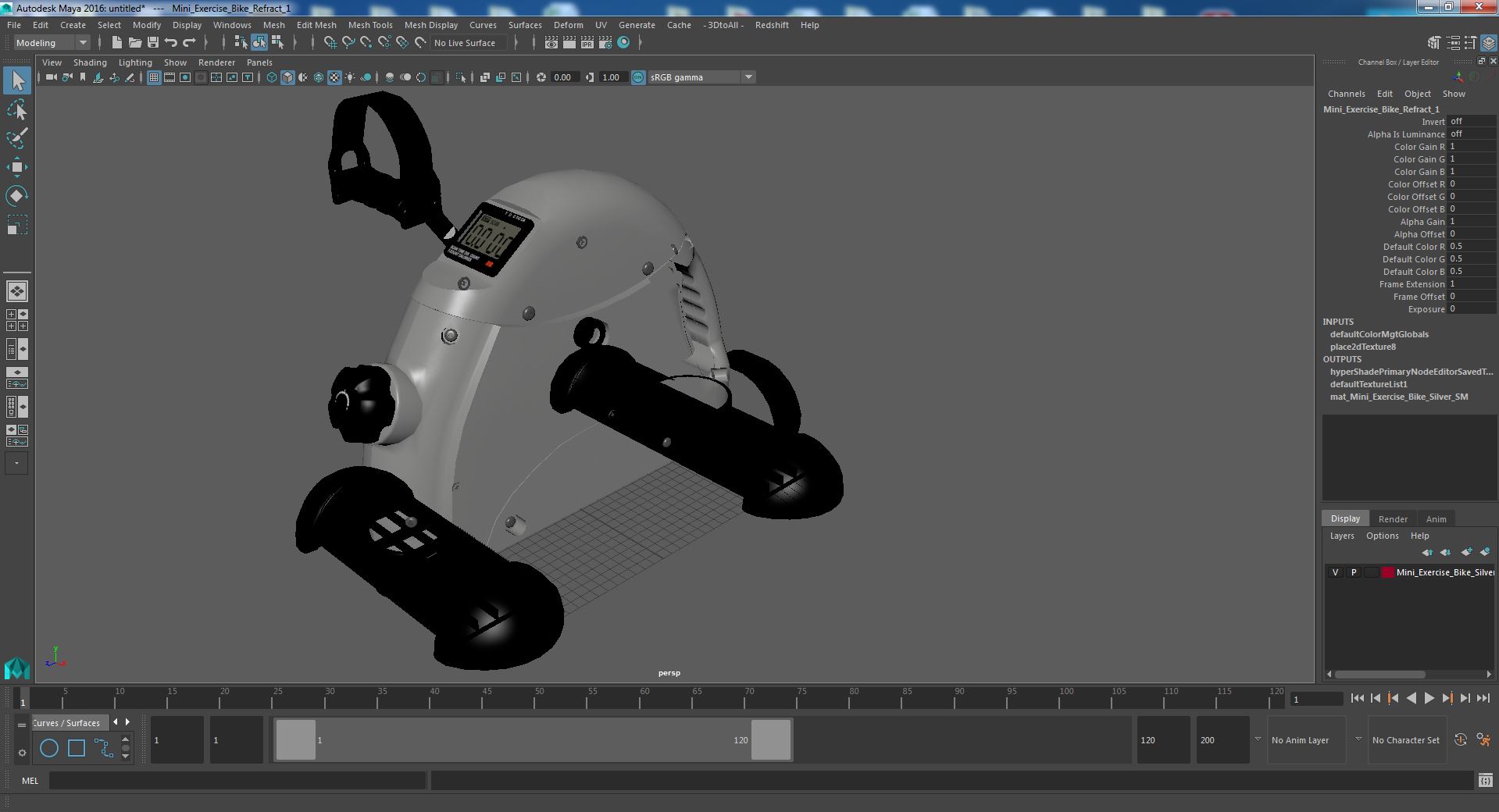Activate the Scale tool
This screenshot has height=812, width=1499.
[17, 225]
